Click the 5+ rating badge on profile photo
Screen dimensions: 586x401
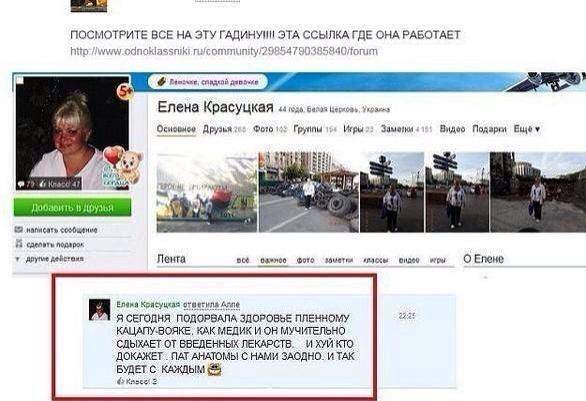click(x=125, y=92)
